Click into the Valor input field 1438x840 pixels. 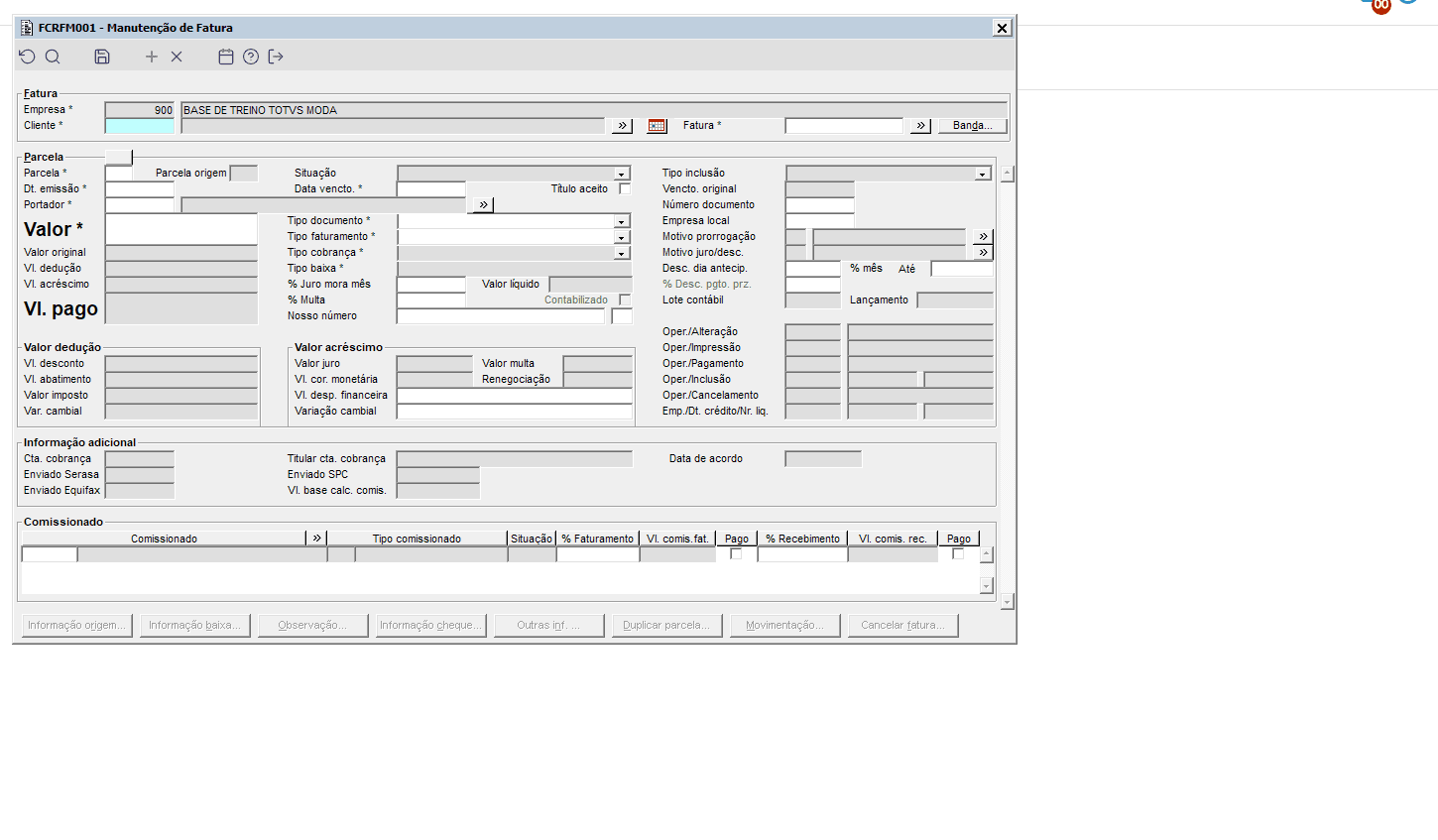coord(181,229)
